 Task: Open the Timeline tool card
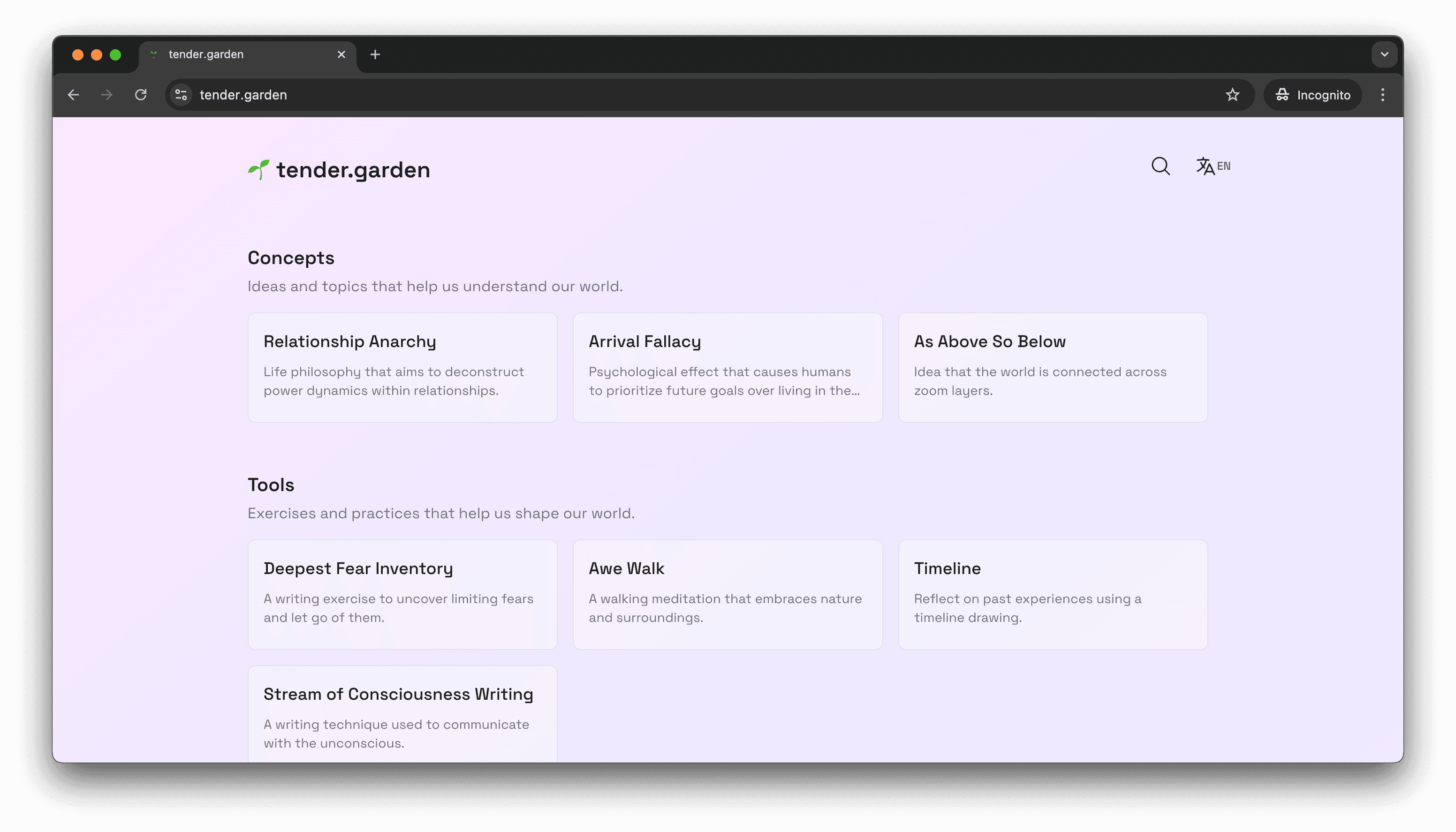1053,594
